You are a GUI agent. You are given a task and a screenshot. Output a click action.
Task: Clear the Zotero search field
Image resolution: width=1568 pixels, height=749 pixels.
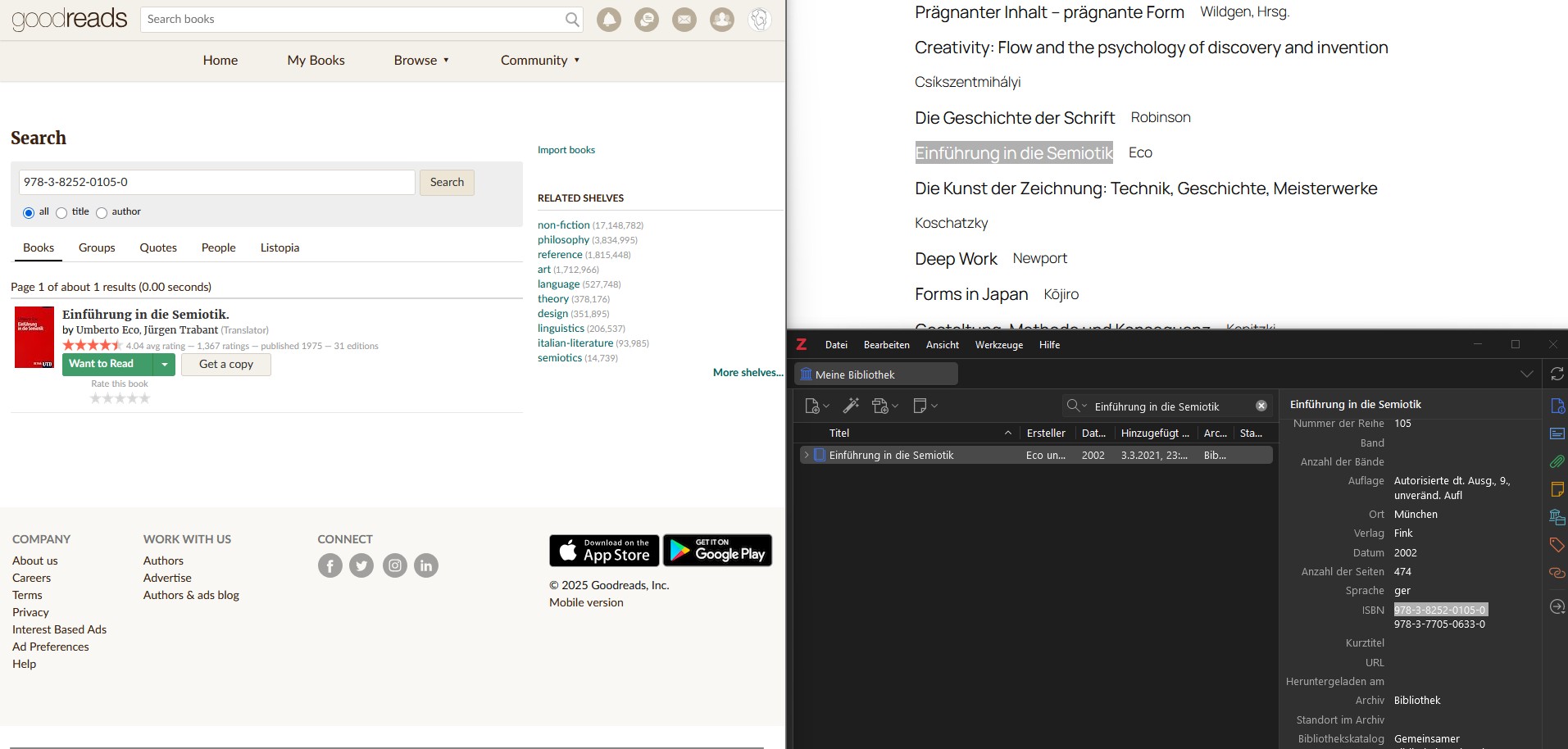click(1261, 406)
